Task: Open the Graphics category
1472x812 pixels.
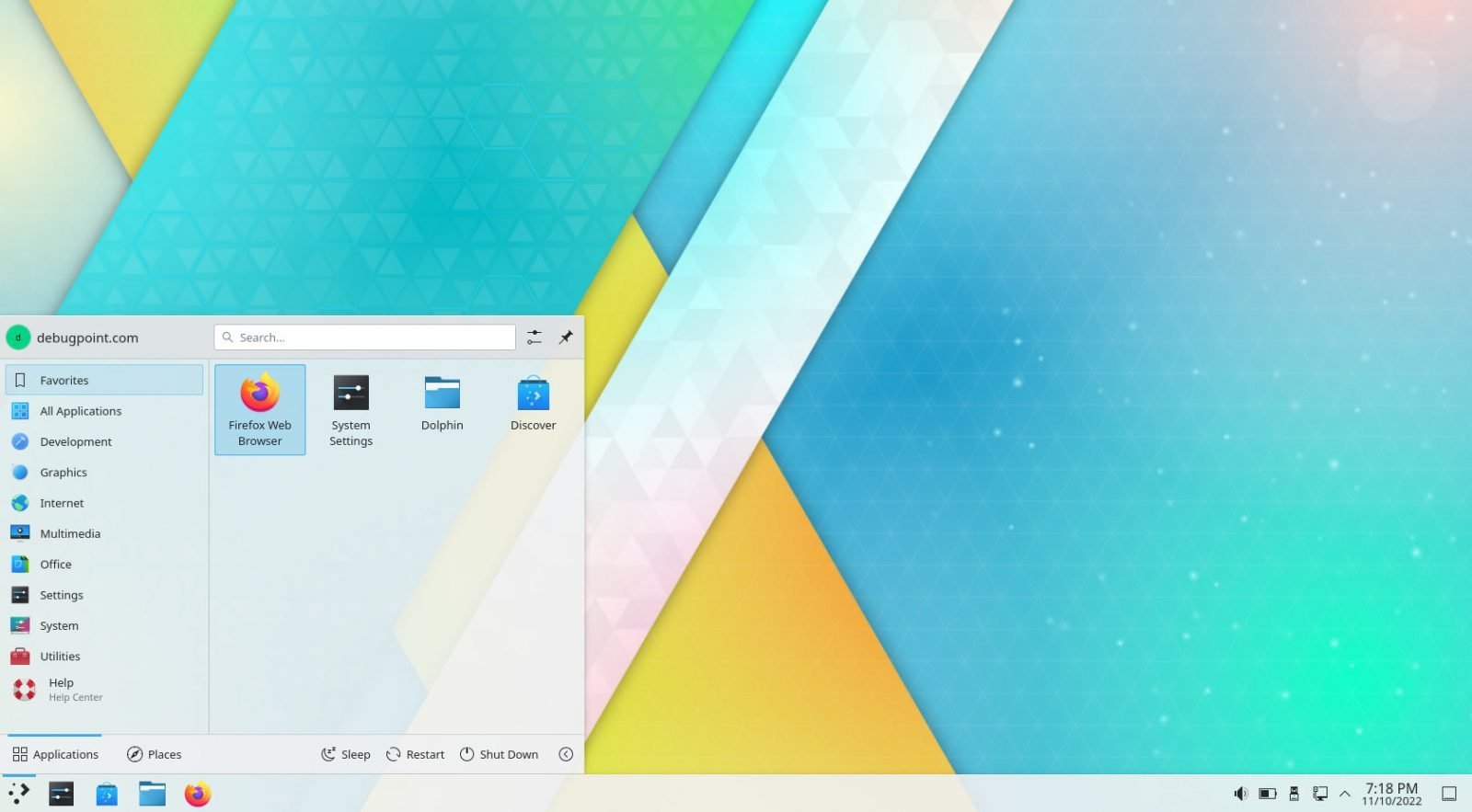Action: [104, 472]
